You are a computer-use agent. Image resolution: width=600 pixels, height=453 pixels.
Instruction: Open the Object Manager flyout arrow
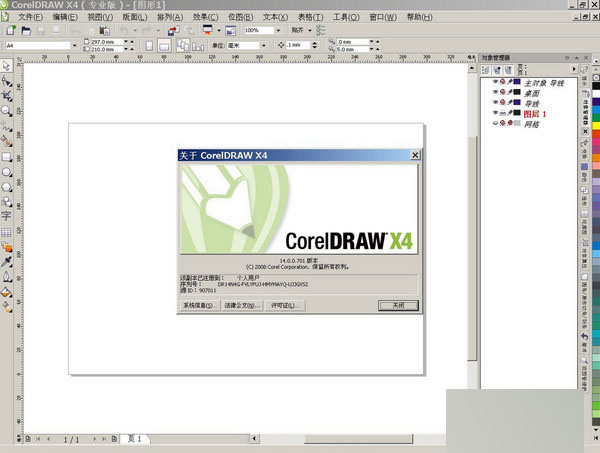574,69
